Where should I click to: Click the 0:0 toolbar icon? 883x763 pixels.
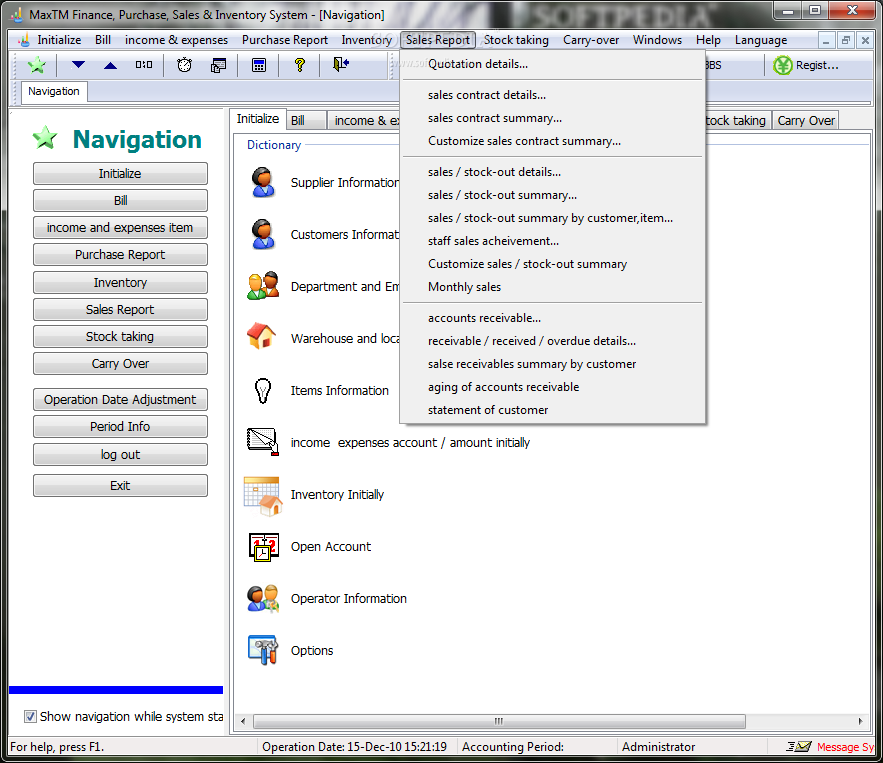point(144,65)
